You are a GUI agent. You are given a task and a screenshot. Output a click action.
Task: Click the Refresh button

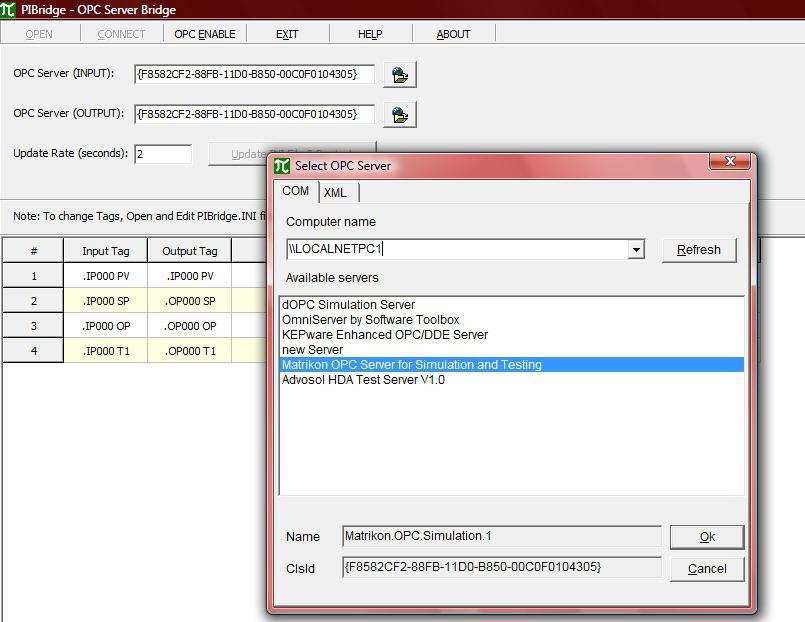pos(699,250)
